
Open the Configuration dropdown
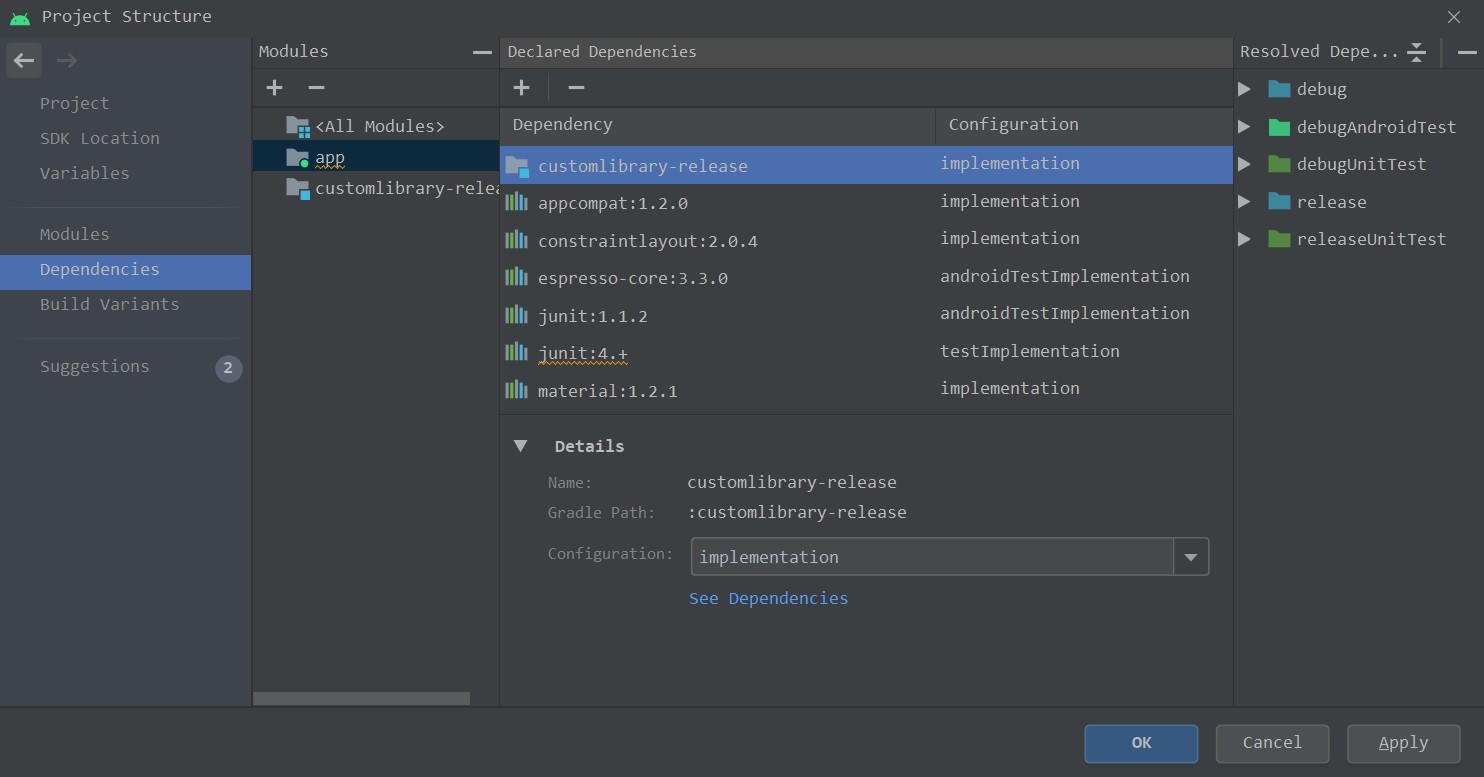click(x=1190, y=557)
